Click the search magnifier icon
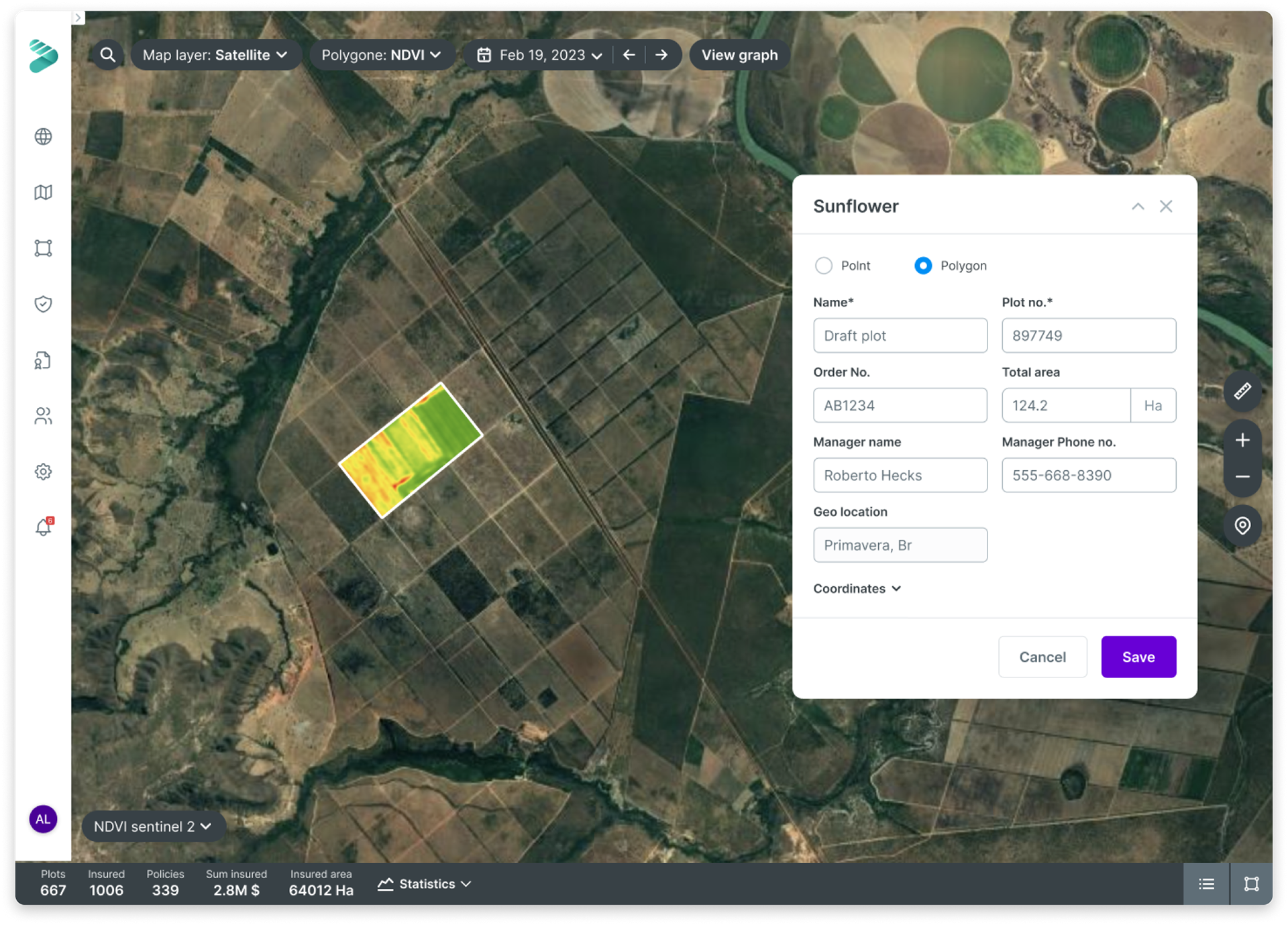 click(x=107, y=55)
